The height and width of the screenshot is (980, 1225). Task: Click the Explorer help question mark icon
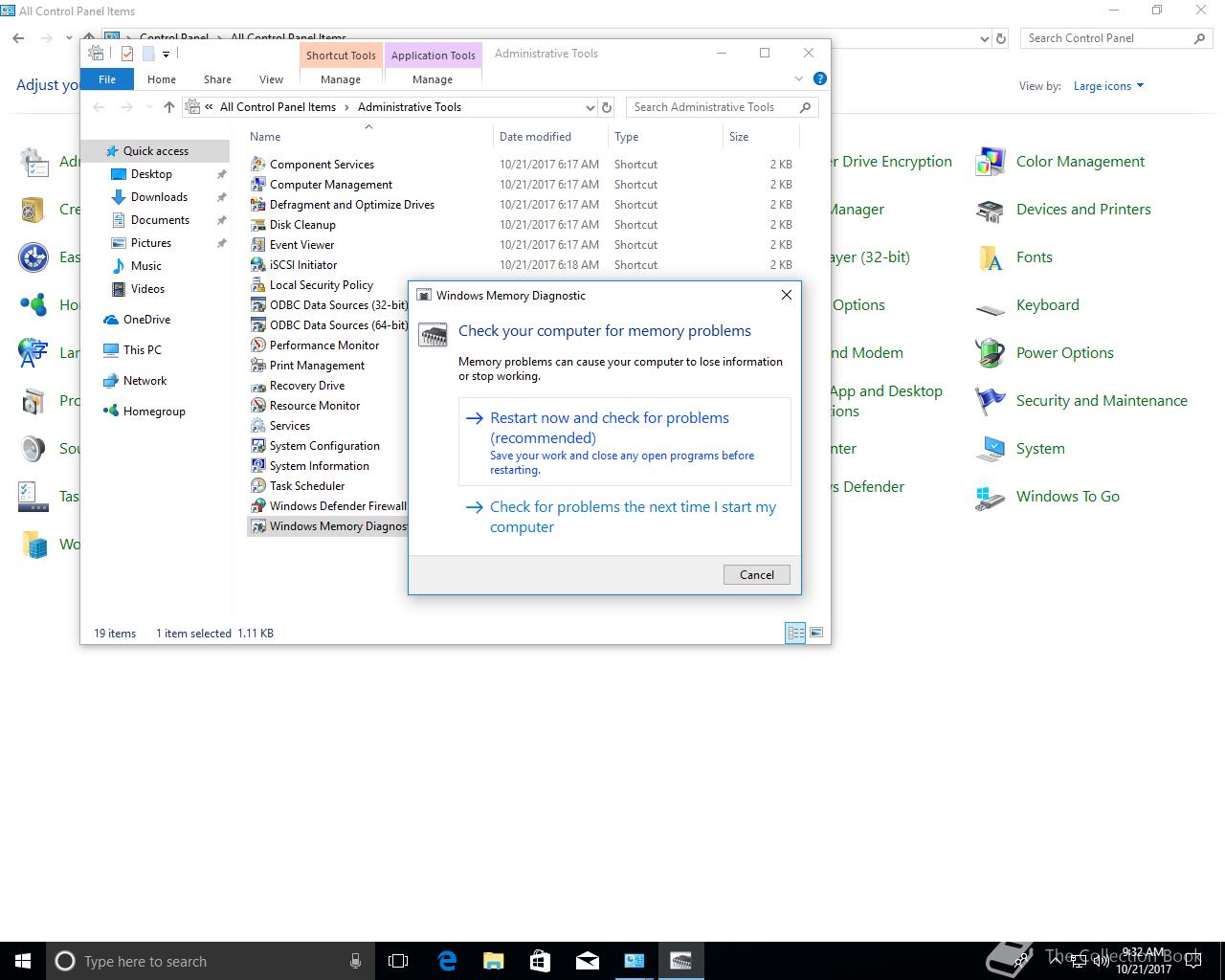(819, 79)
